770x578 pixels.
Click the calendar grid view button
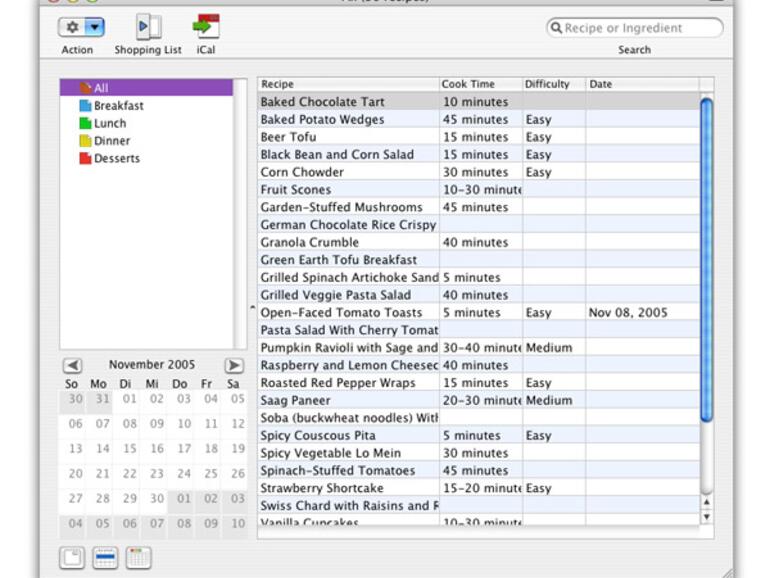point(138,558)
